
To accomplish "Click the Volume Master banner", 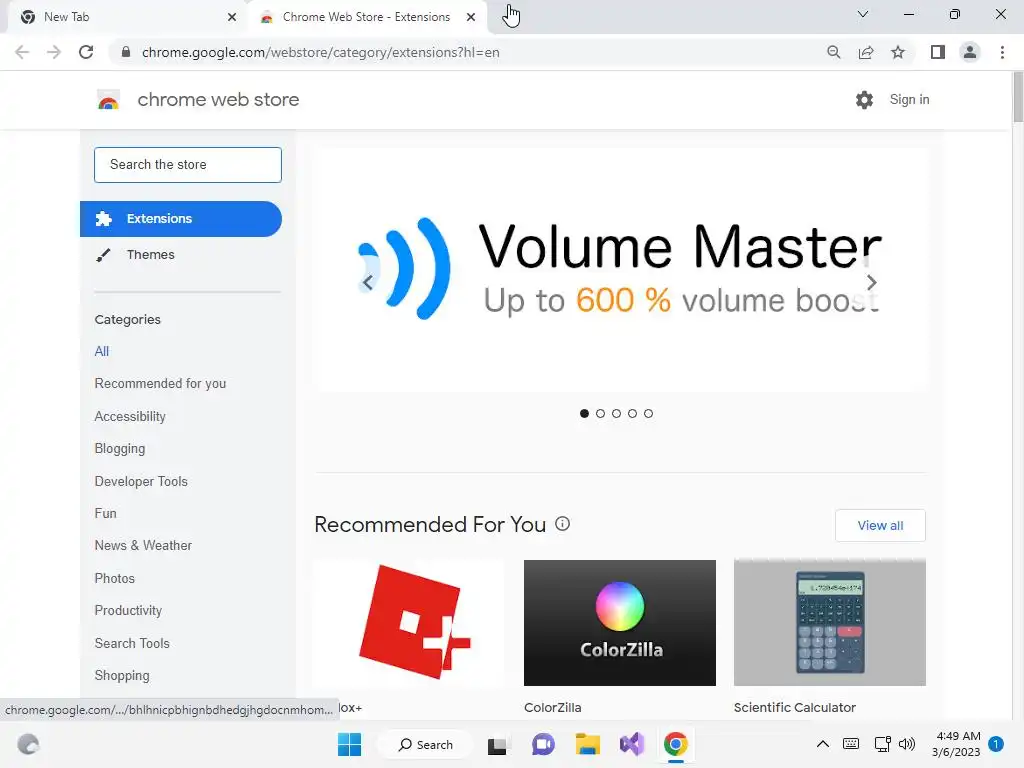I will coord(620,269).
